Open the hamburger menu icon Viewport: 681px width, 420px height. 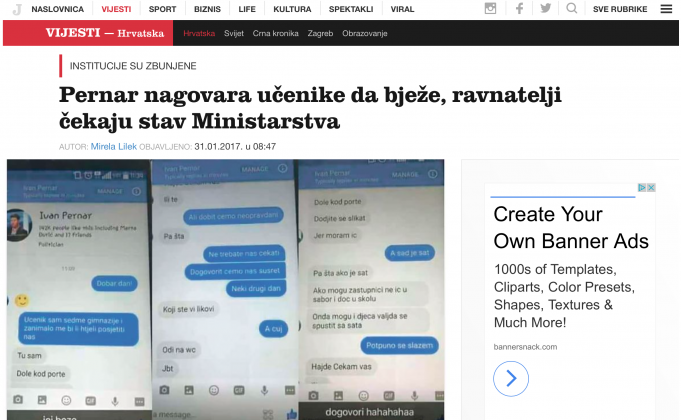click(666, 8)
